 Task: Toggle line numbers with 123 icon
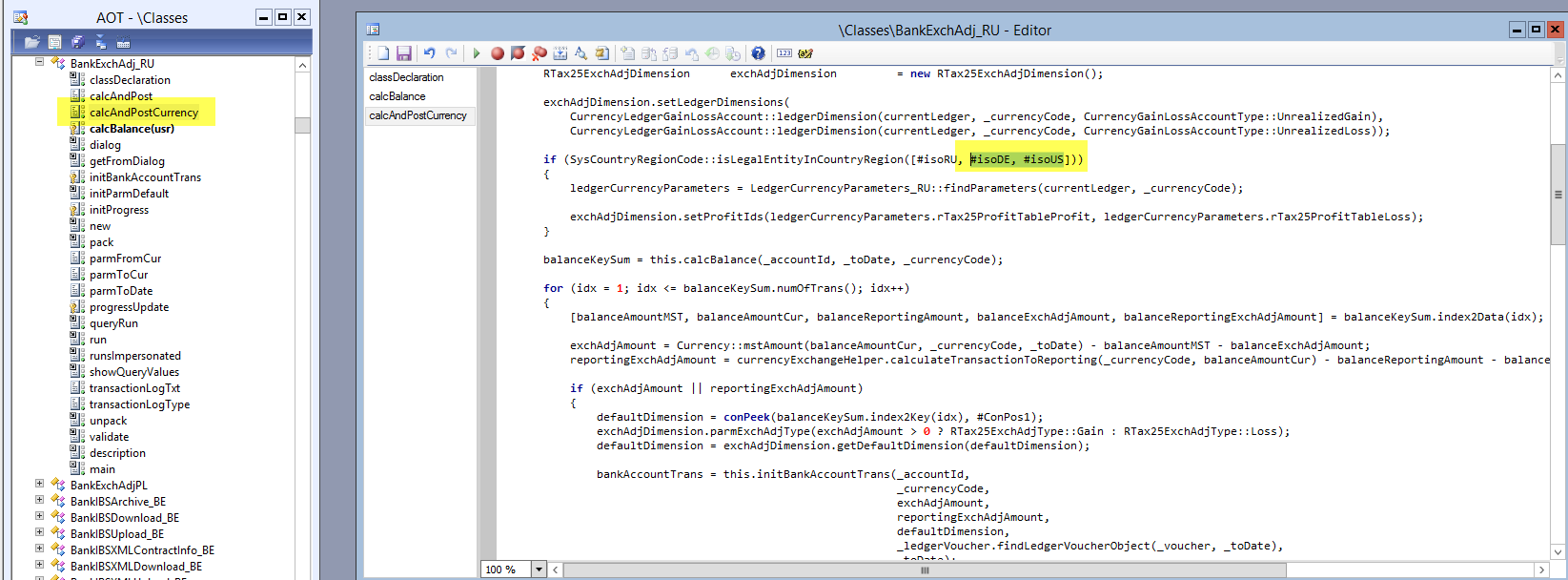pos(784,53)
